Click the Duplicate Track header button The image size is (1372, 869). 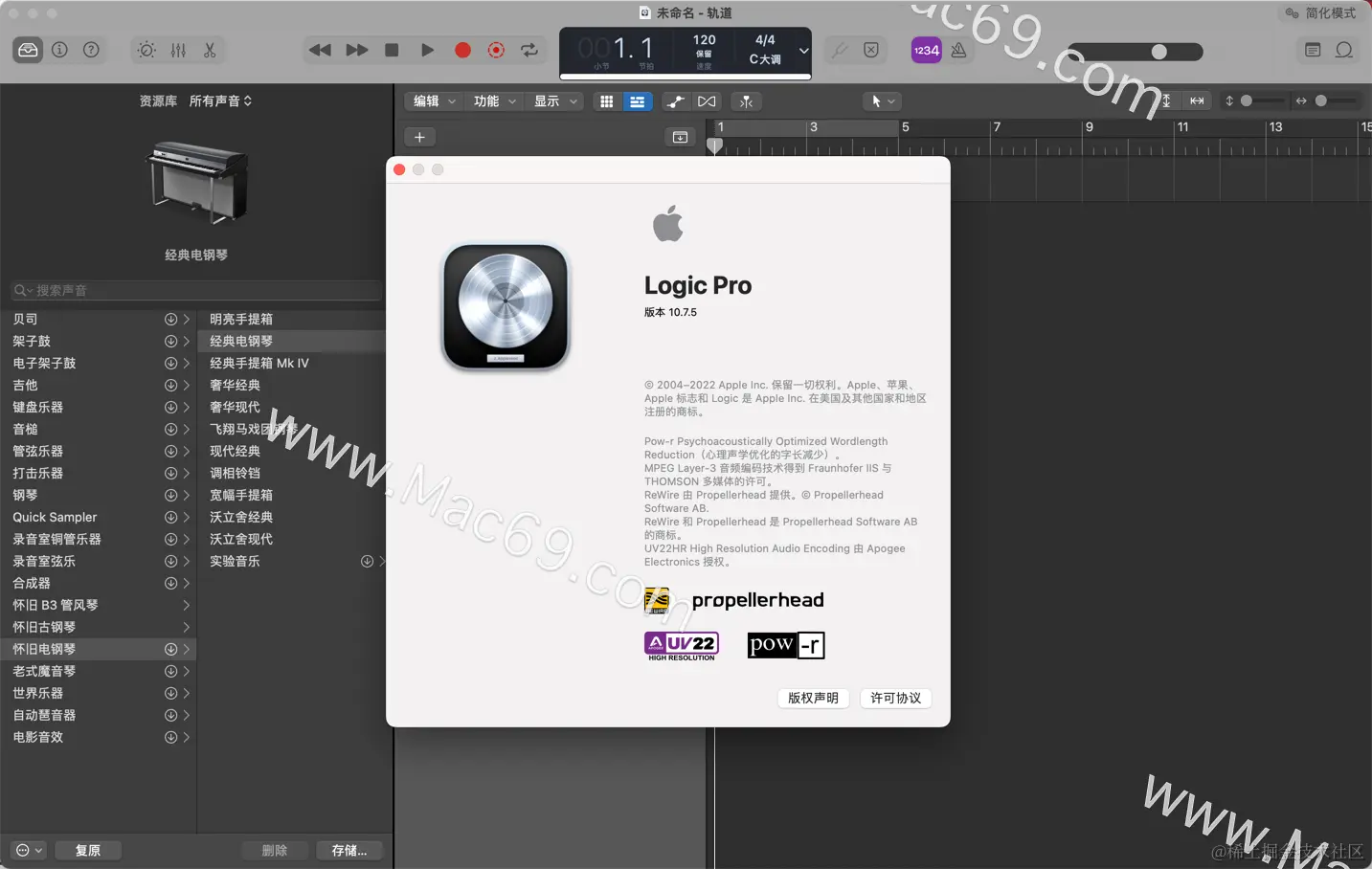pos(680,137)
